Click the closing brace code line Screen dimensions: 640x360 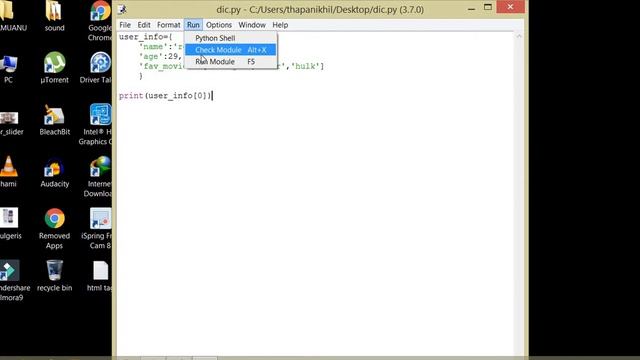141,76
